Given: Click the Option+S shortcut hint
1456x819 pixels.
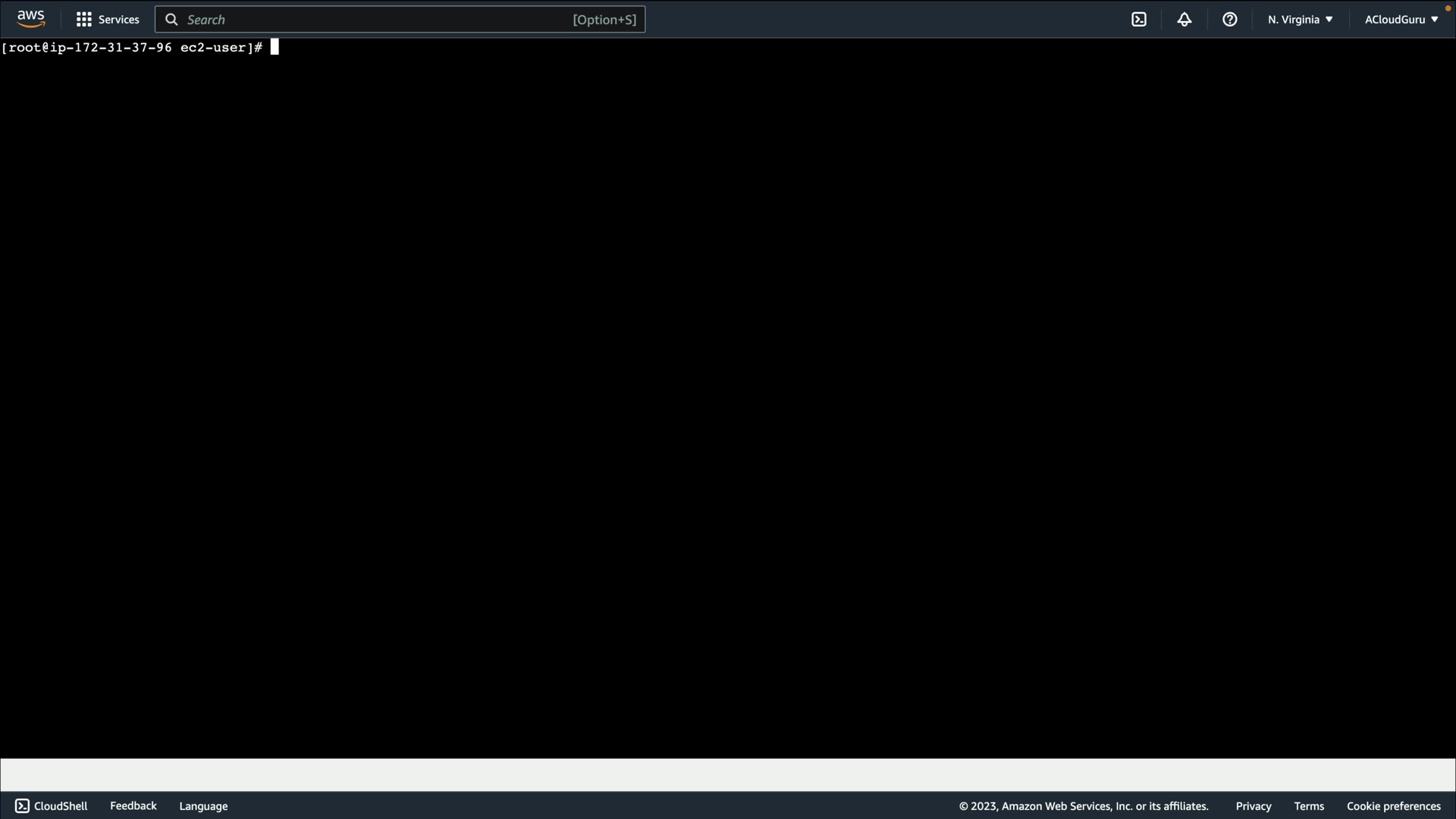Looking at the screenshot, I should tap(604, 20).
